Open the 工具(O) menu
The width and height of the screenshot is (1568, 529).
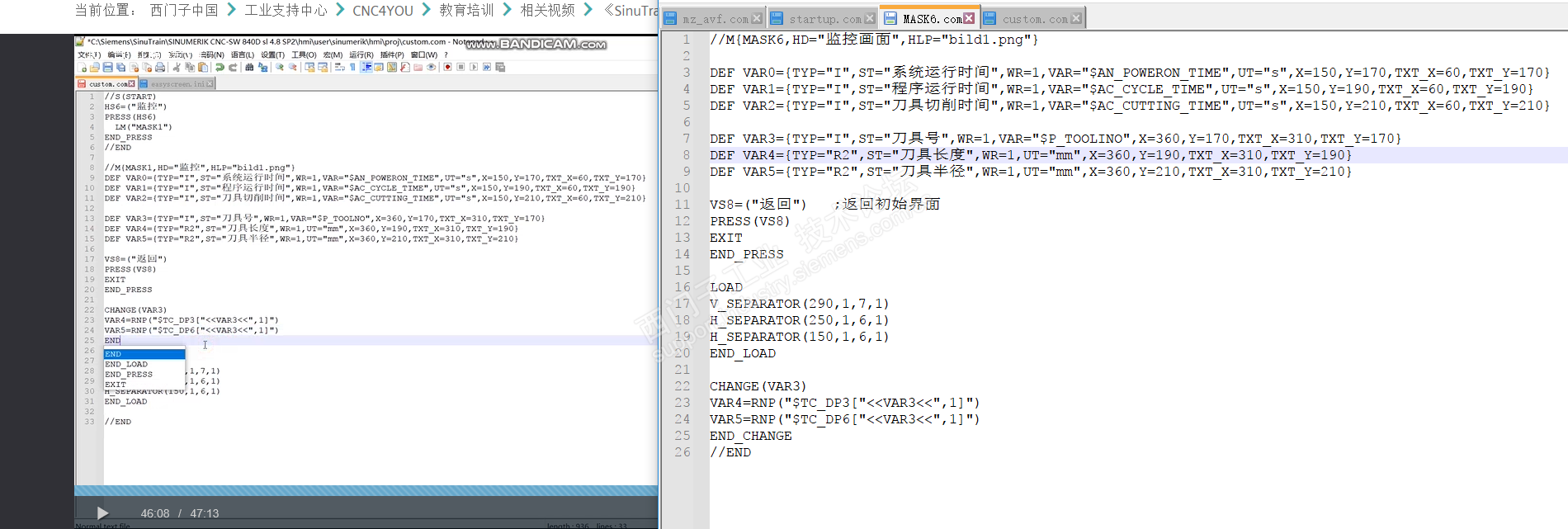304,55
